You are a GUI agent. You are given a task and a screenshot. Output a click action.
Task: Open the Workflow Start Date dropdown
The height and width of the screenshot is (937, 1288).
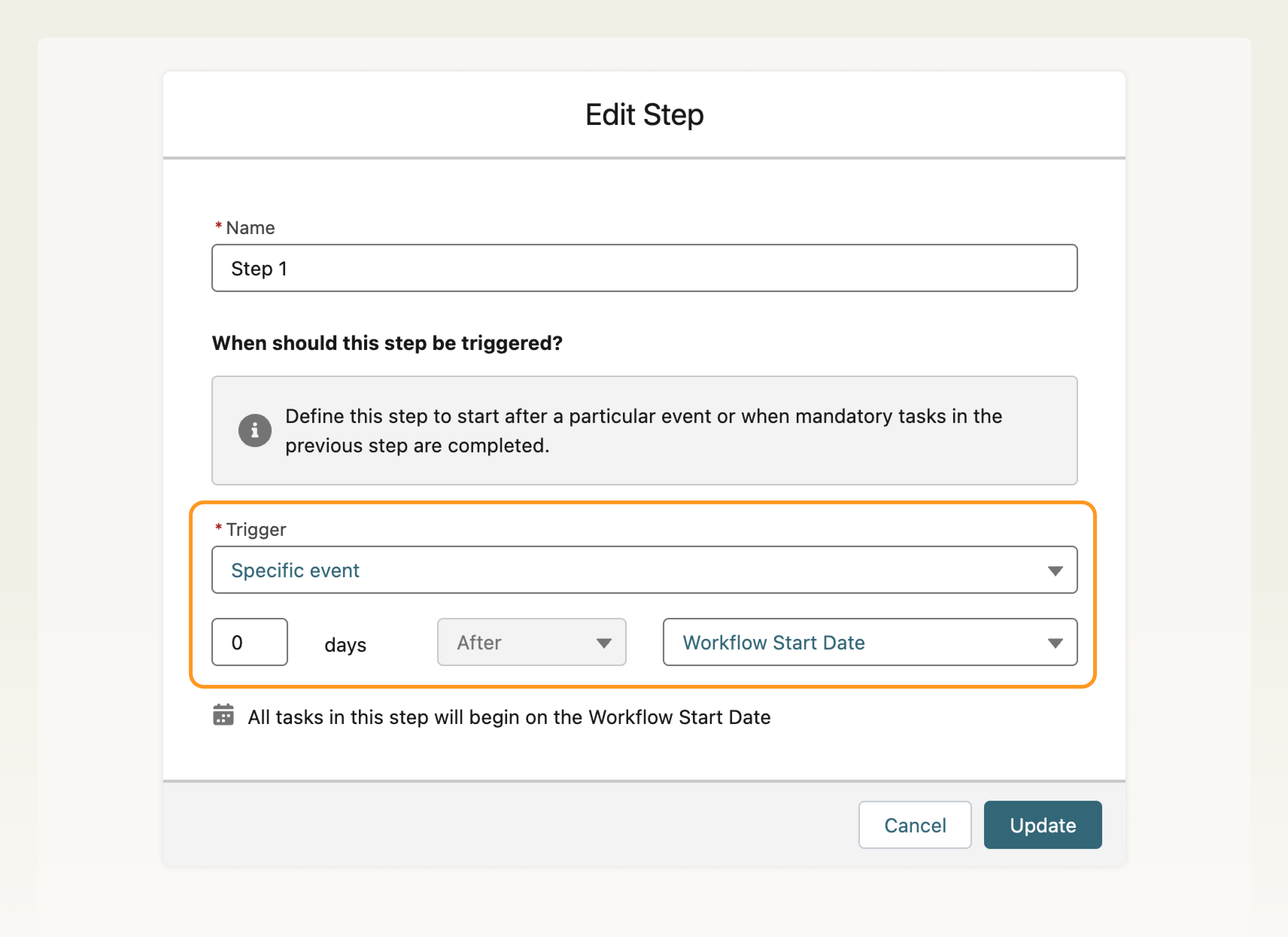(x=869, y=642)
